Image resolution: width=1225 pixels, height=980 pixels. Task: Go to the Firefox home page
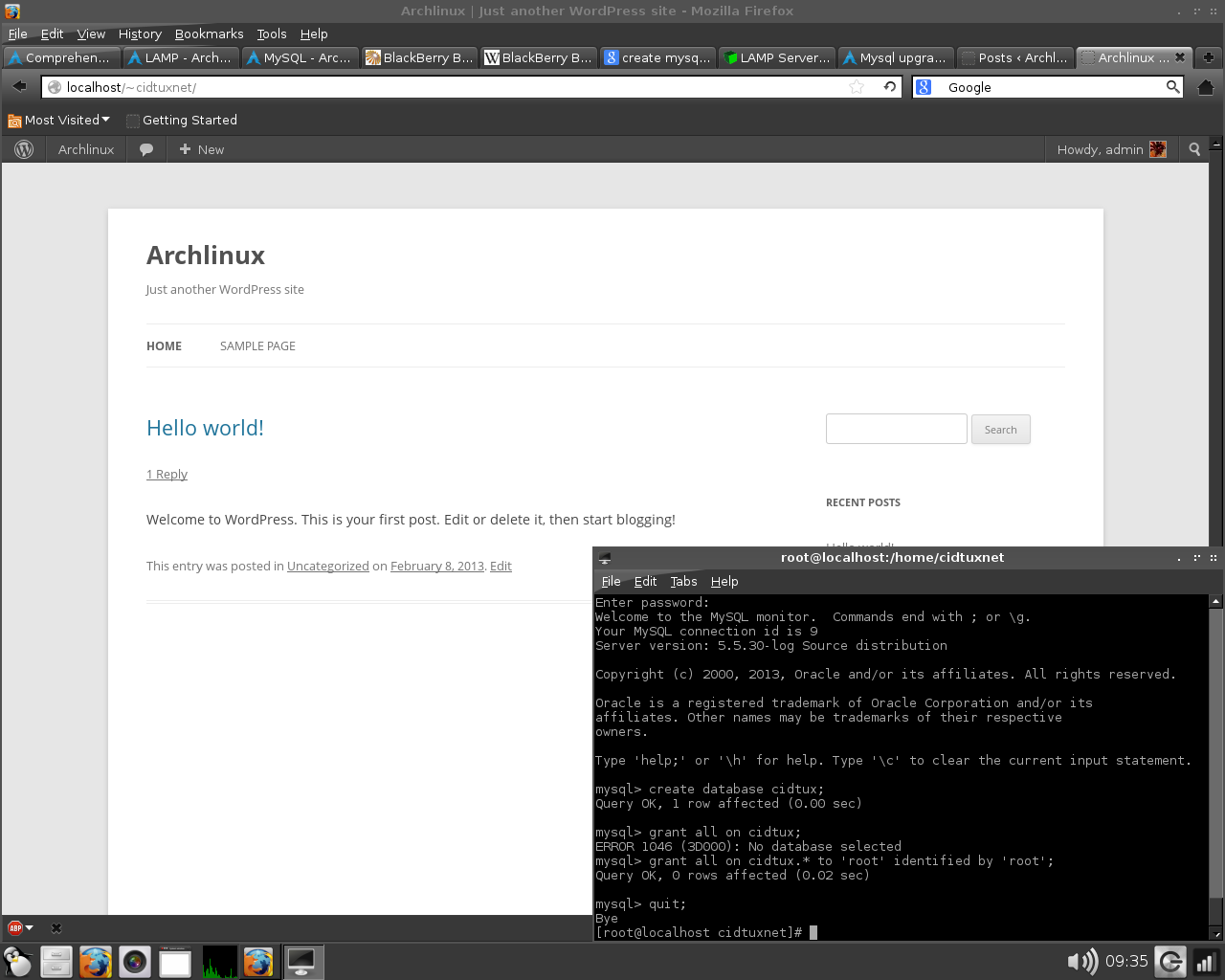[x=1206, y=87]
